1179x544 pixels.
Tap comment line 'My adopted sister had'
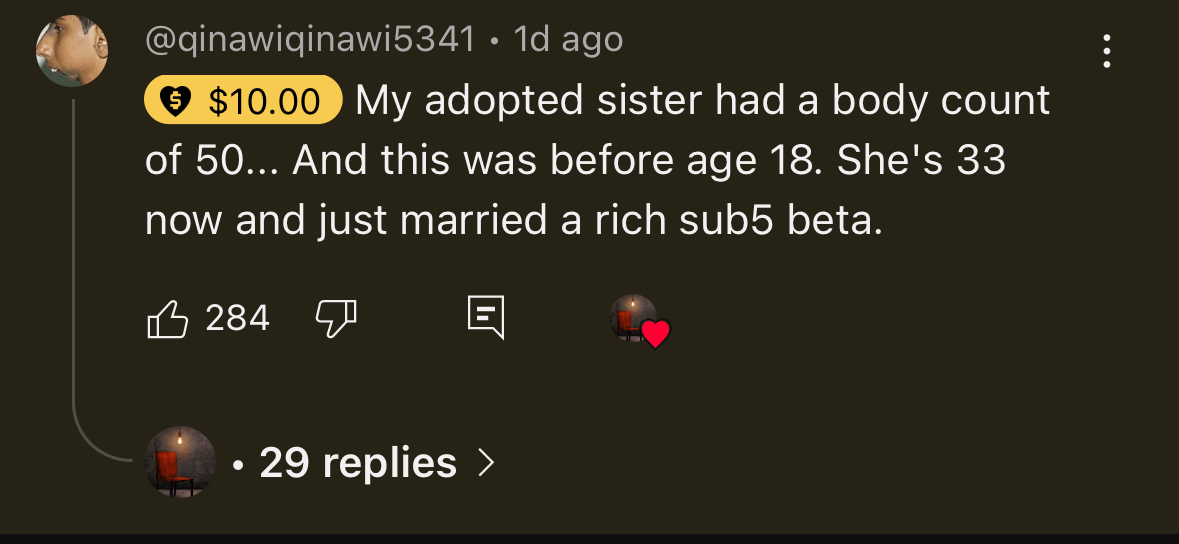coord(702,101)
